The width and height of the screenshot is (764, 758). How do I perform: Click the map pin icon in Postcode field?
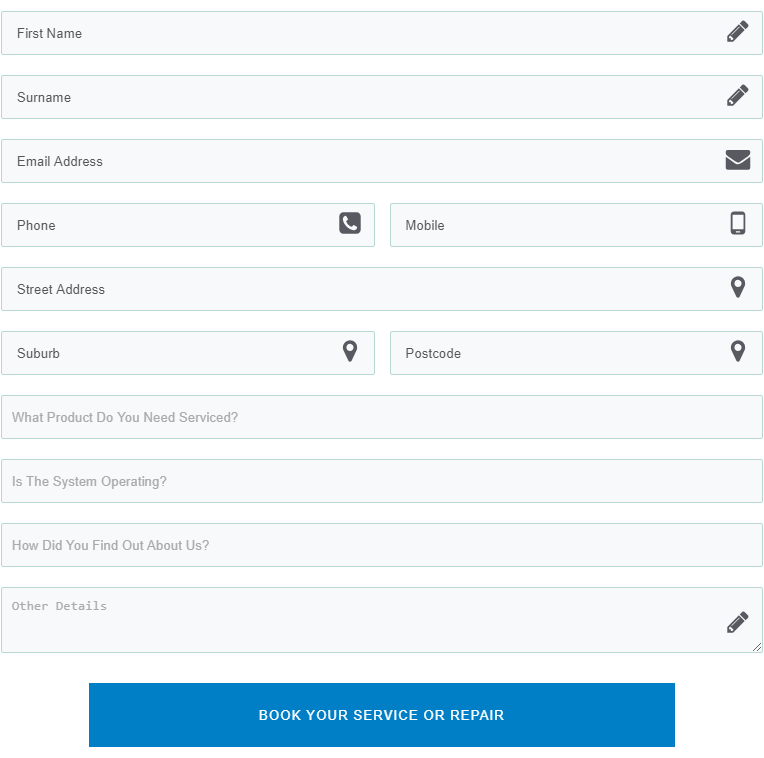click(x=738, y=351)
